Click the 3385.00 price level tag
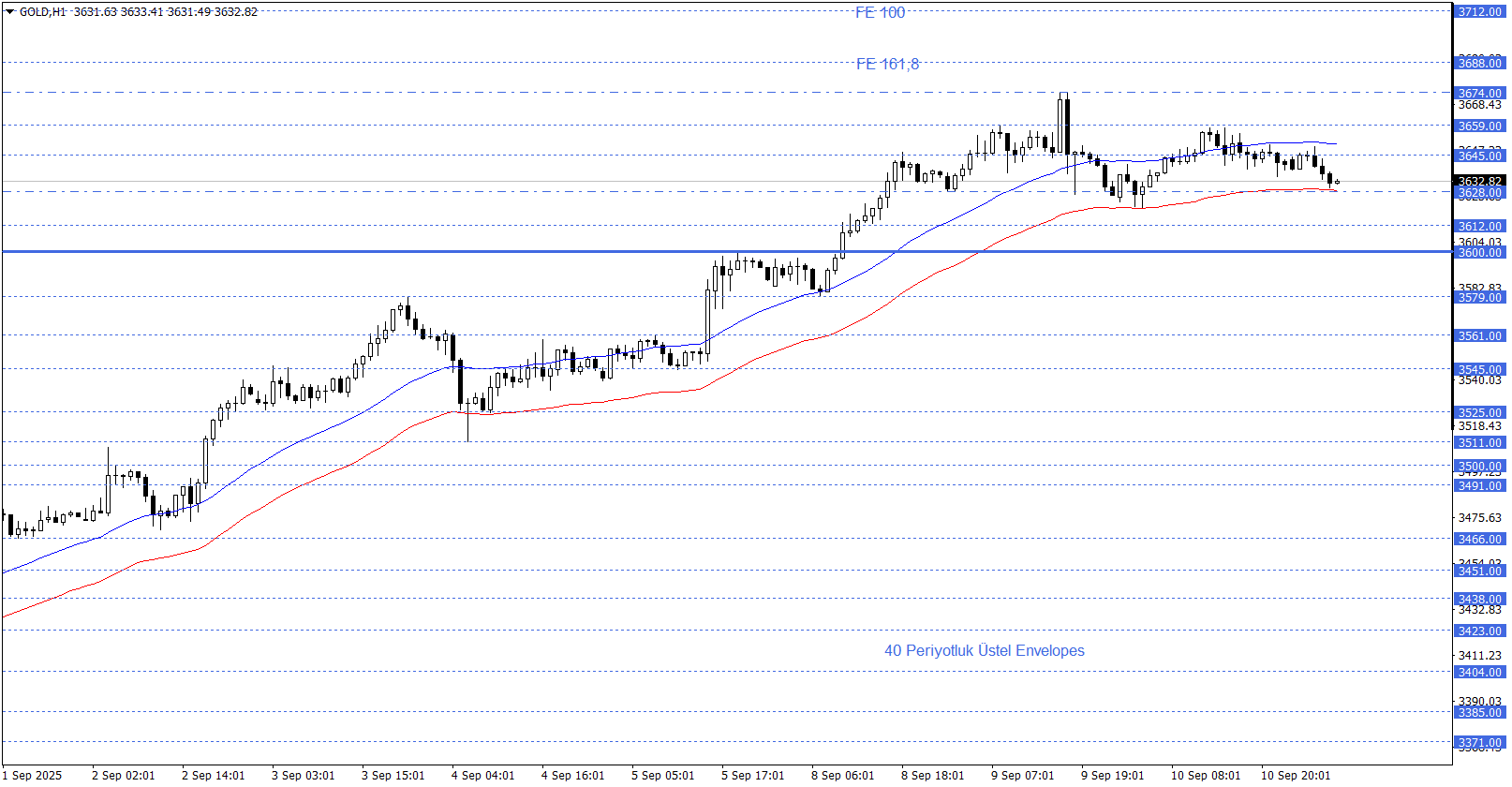Image resolution: width=1512 pixels, height=787 pixels. 1479,713
